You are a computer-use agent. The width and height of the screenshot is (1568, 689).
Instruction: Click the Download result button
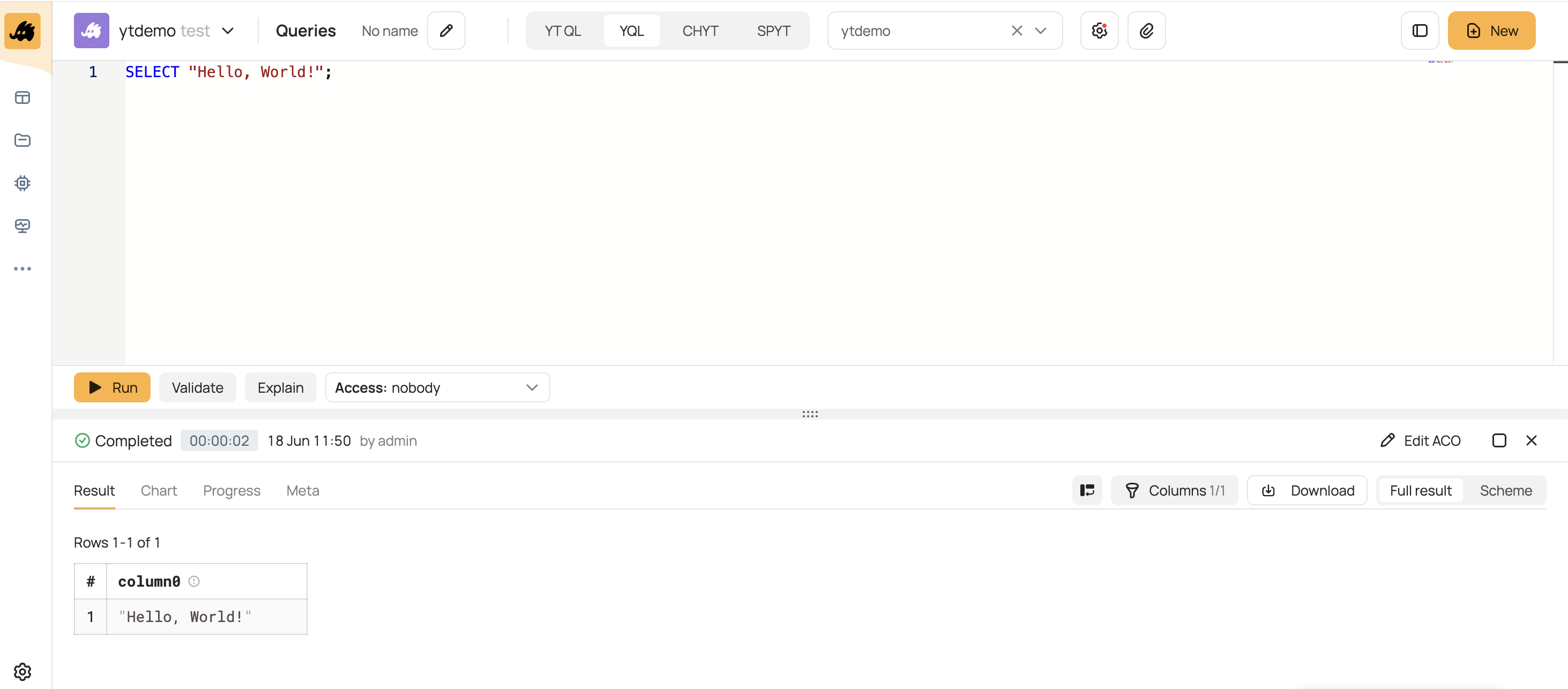(1308, 491)
